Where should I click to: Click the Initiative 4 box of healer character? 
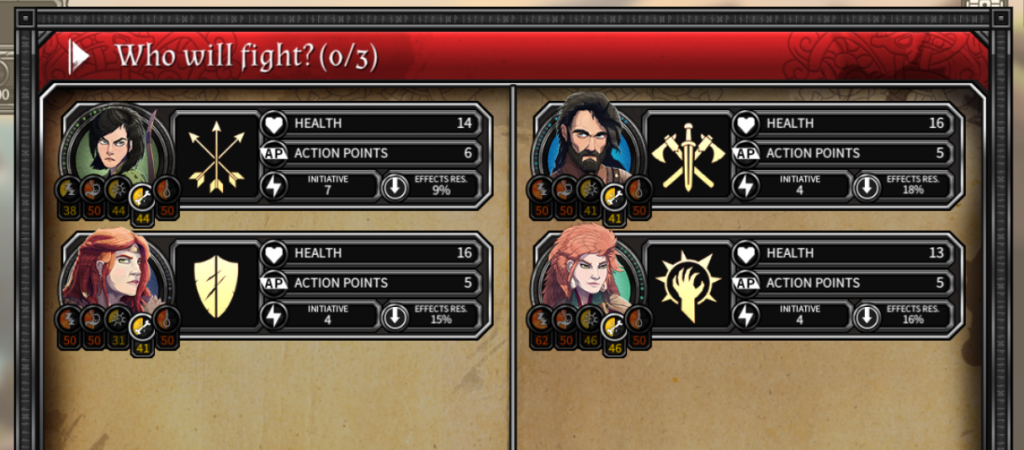[793, 315]
